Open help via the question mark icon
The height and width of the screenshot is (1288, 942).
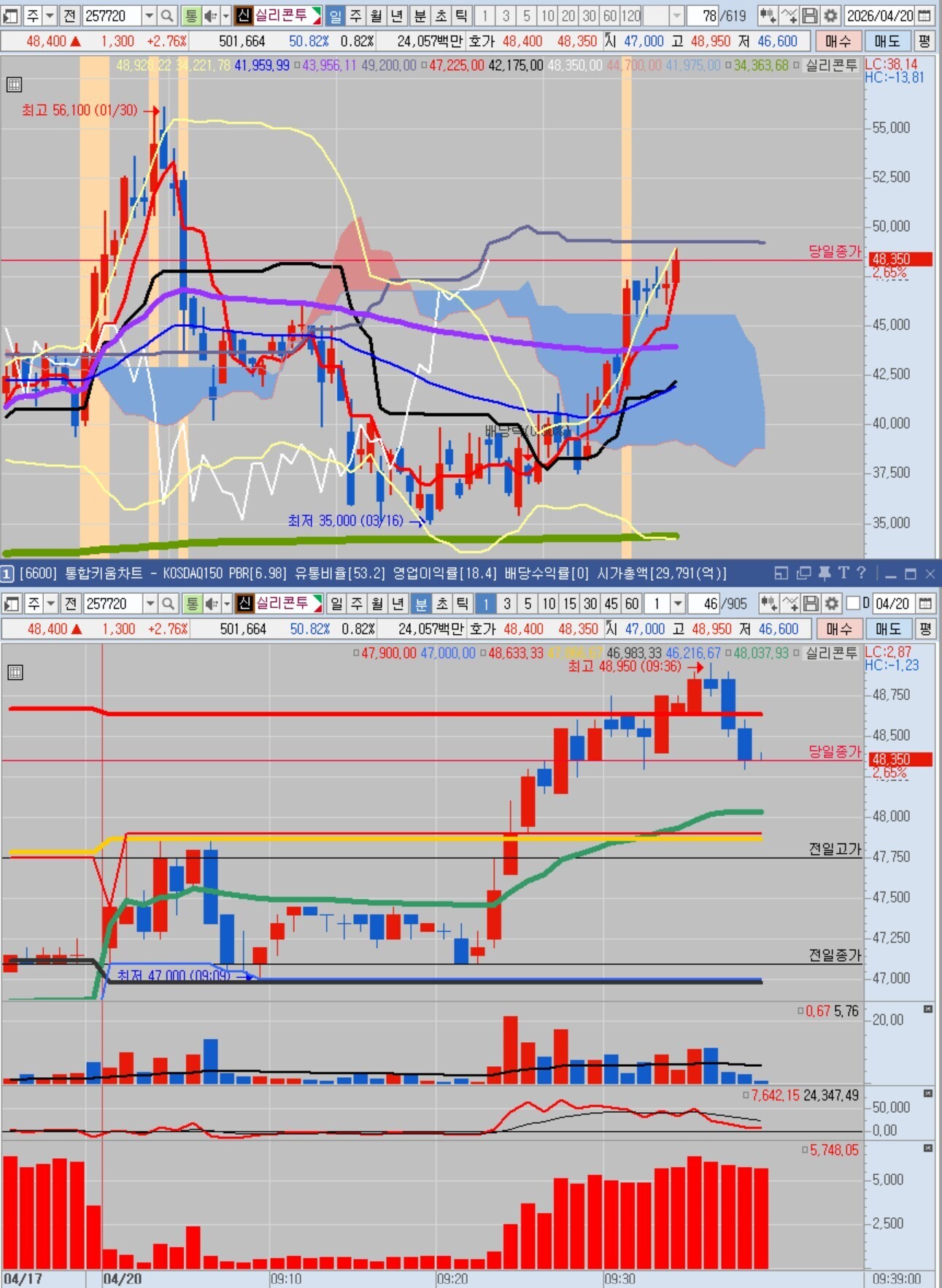(861, 574)
